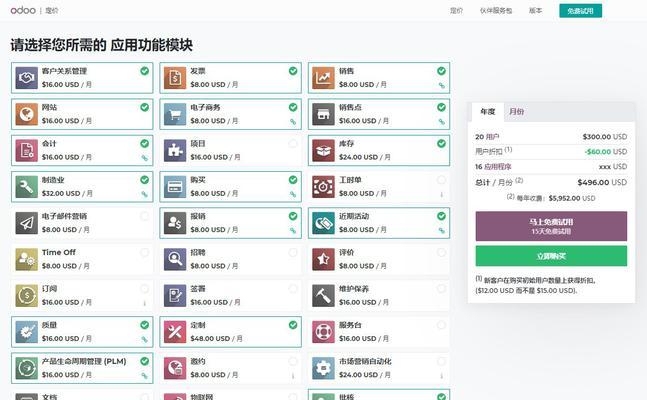Open 伙伴服务包 in the top navigation
Screen dimensions: 647x400
click(496, 11)
